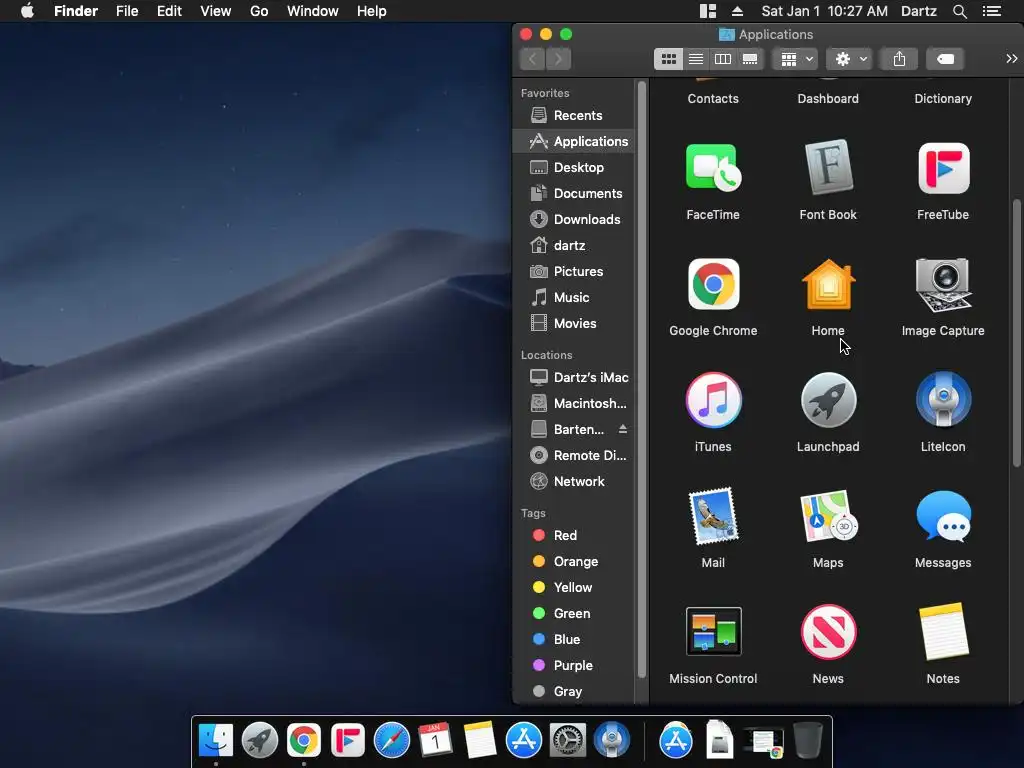
Task: Open Calendar in the Dock
Action: click(x=435, y=740)
